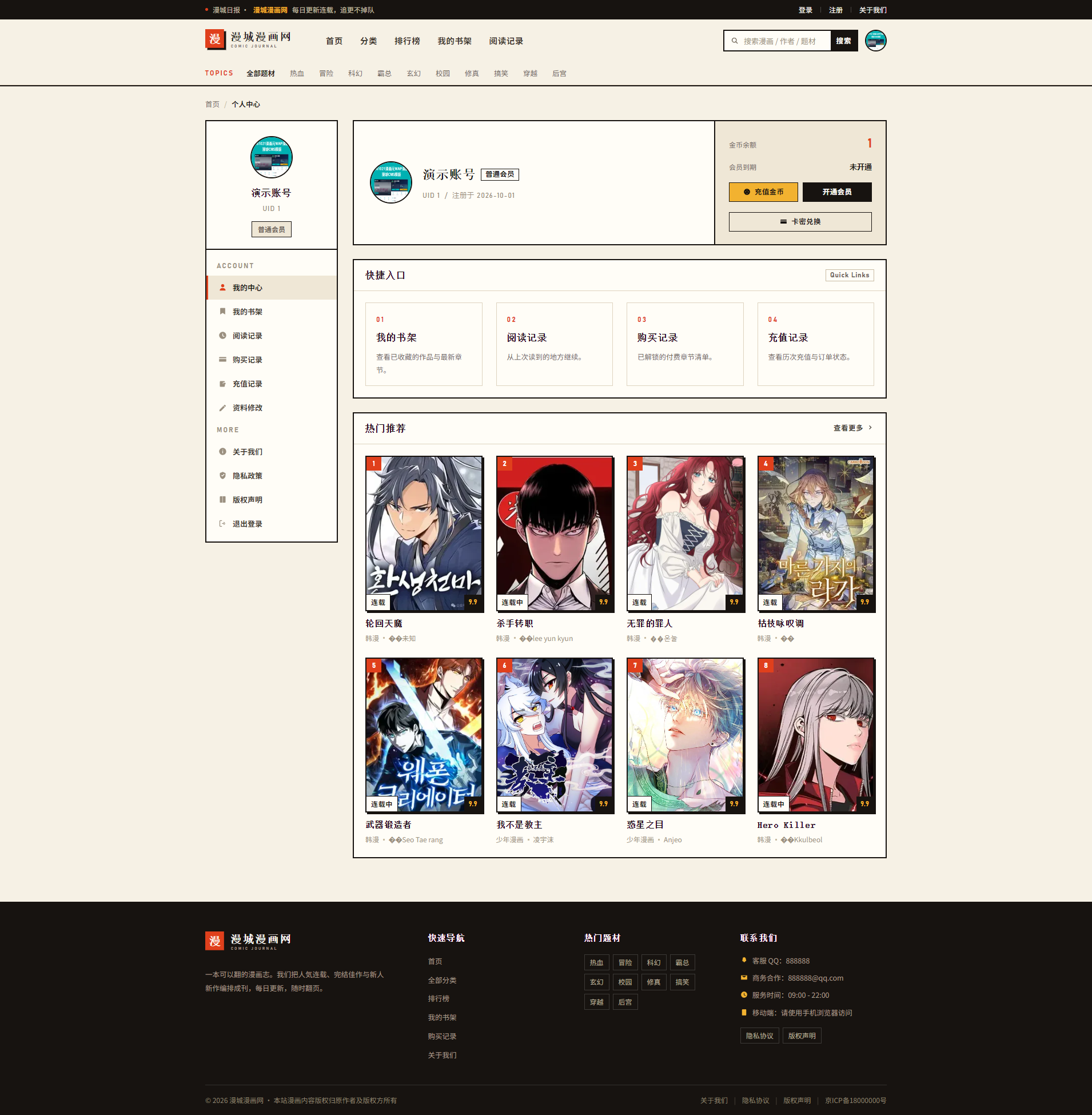Open 充值记录 sidebar entry

271,384
